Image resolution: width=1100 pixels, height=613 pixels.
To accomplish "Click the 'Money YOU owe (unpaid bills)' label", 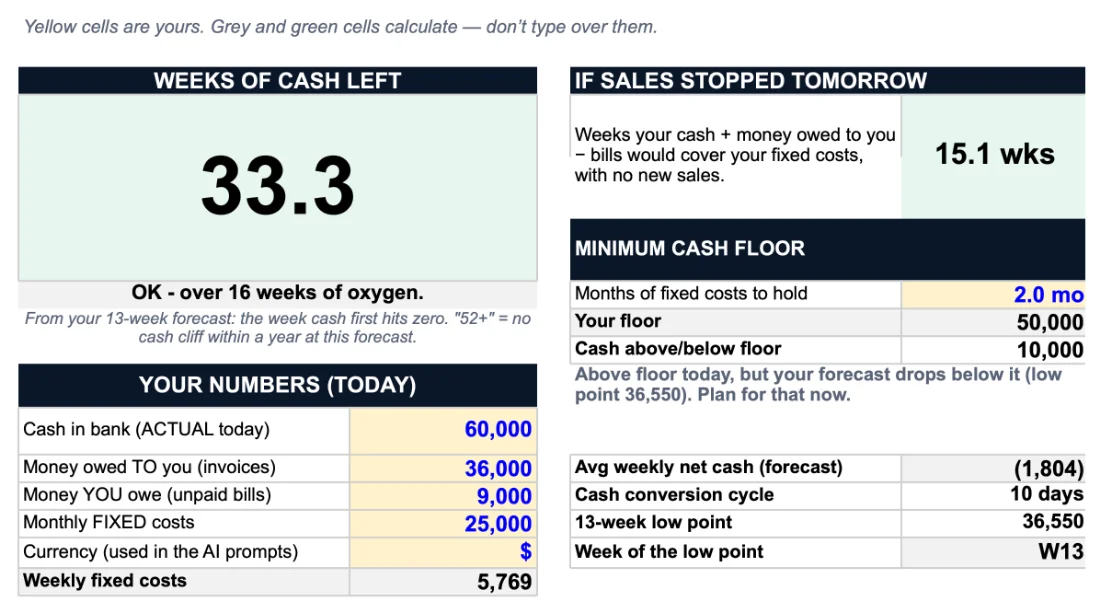I will tap(147, 495).
